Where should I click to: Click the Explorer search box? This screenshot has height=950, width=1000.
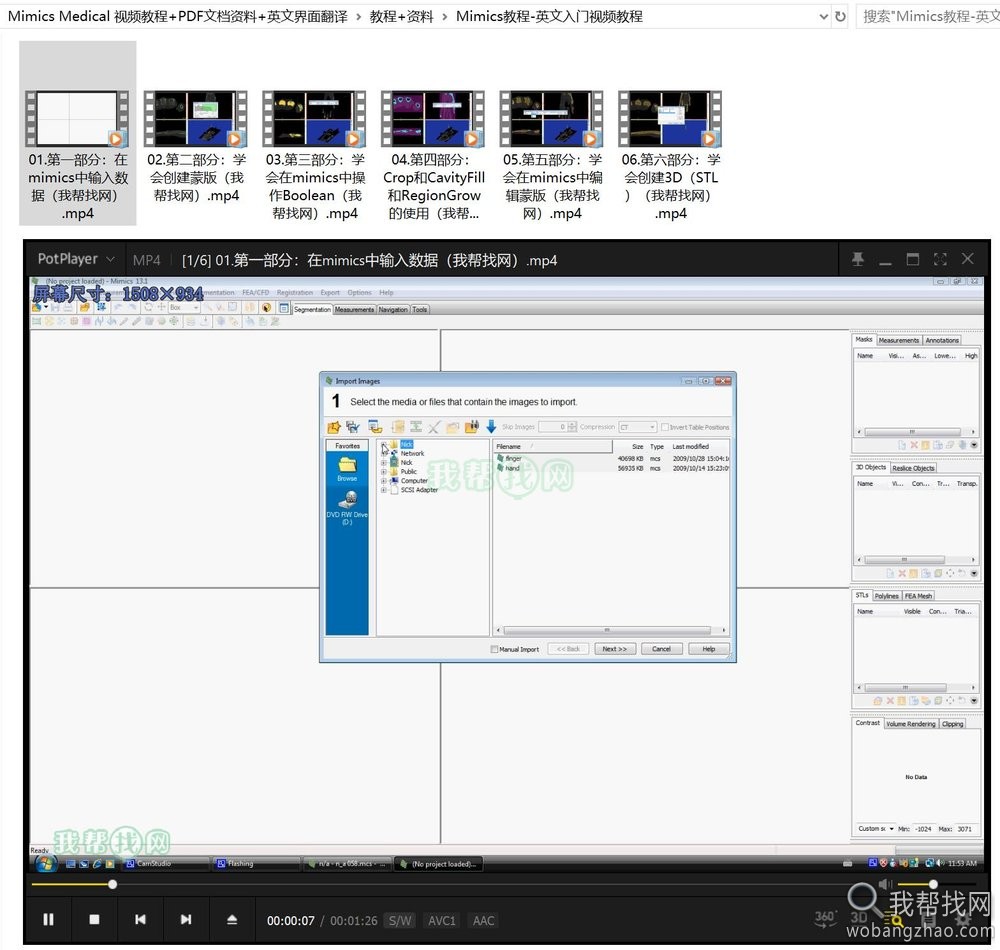pos(928,17)
